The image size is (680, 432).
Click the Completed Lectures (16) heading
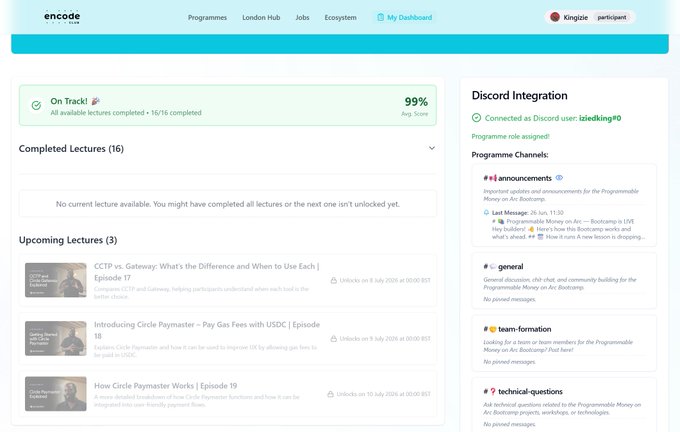tap(71, 149)
